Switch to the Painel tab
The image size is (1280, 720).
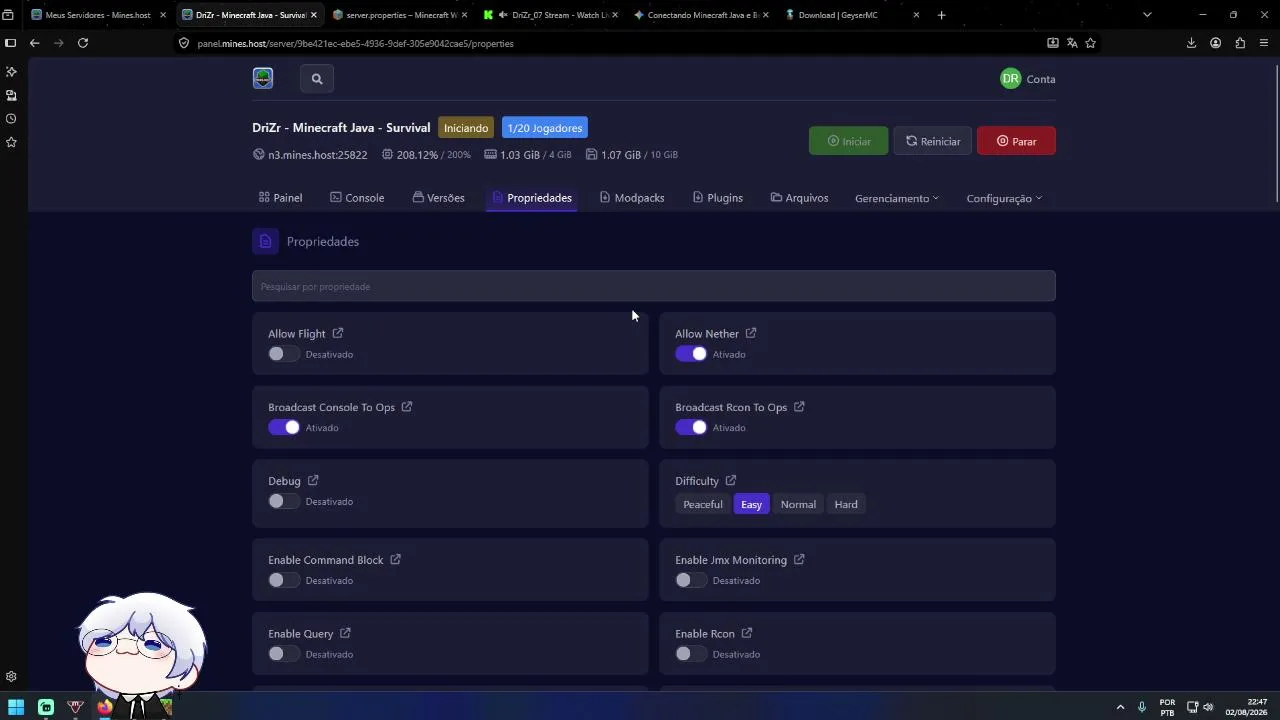(280, 198)
